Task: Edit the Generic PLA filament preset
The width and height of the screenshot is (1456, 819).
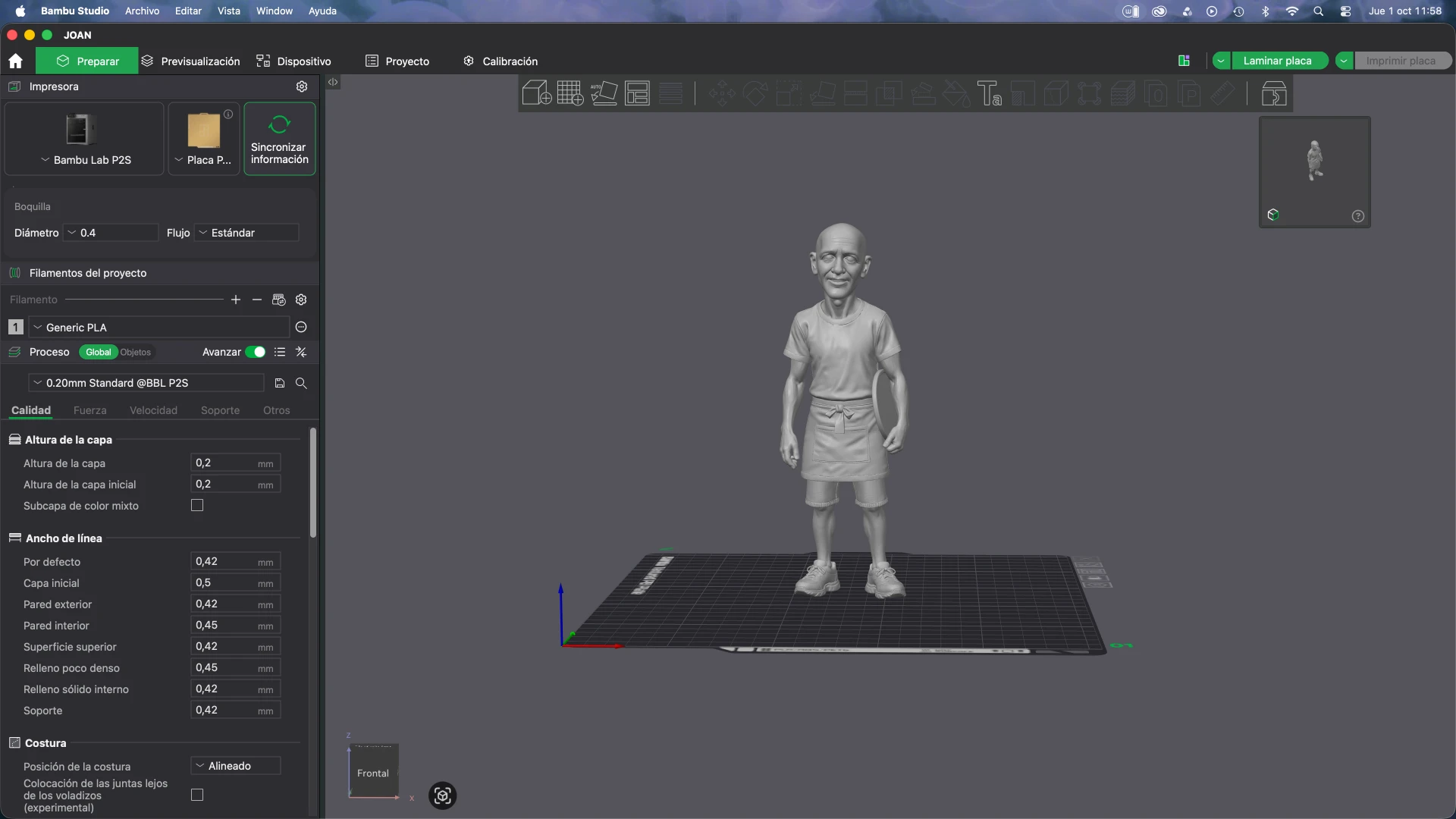Action: [x=301, y=327]
